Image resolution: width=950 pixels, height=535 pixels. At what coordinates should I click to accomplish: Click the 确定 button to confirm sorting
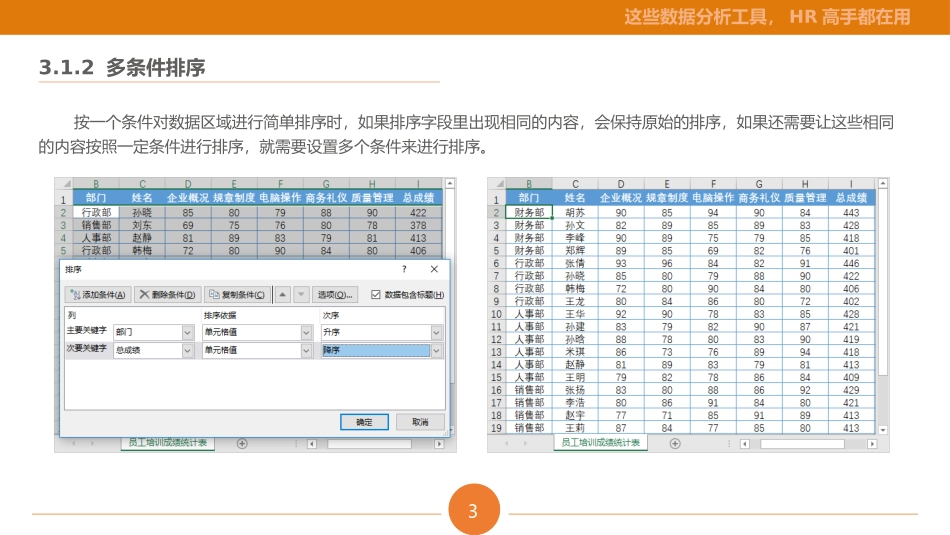click(365, 423)
